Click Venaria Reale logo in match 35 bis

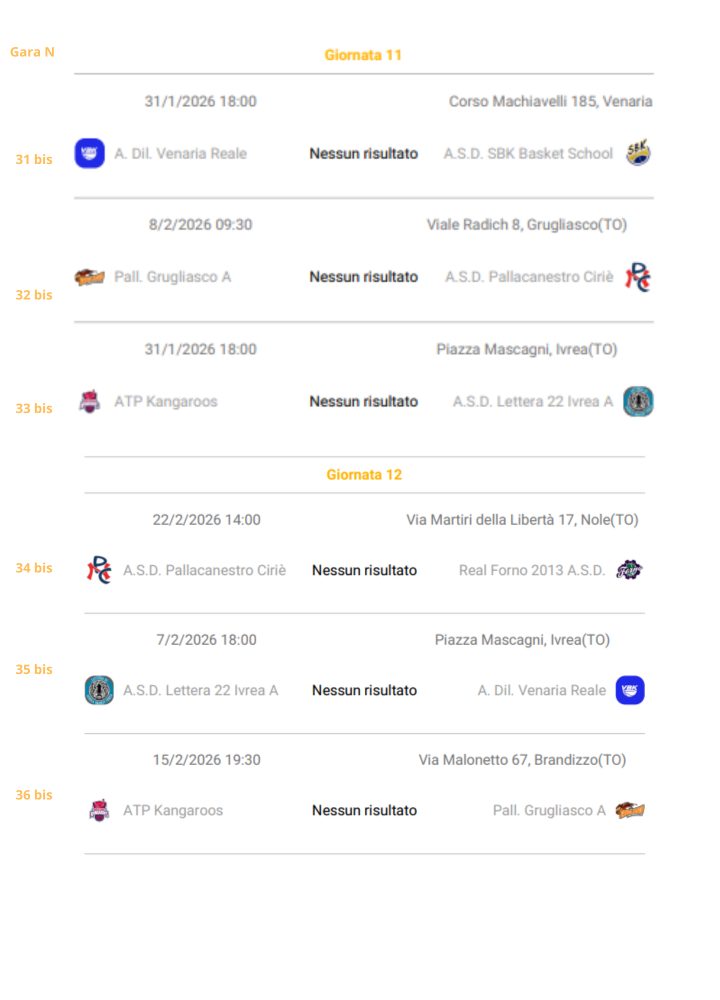[x=630, y=690]
